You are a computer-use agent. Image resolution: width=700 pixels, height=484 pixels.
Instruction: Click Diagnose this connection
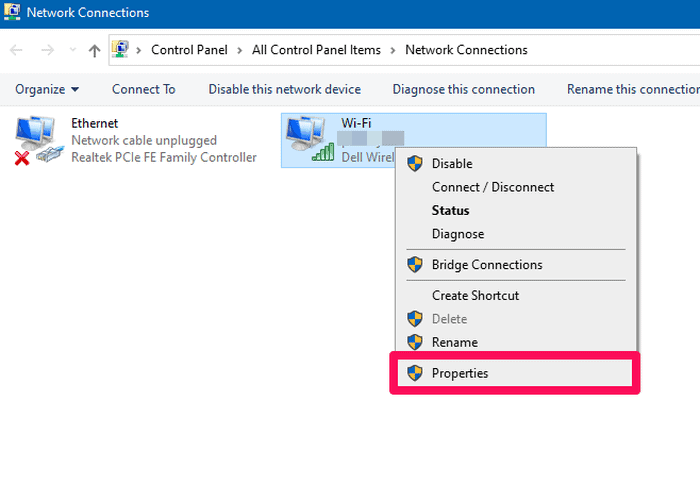point(463,89)
